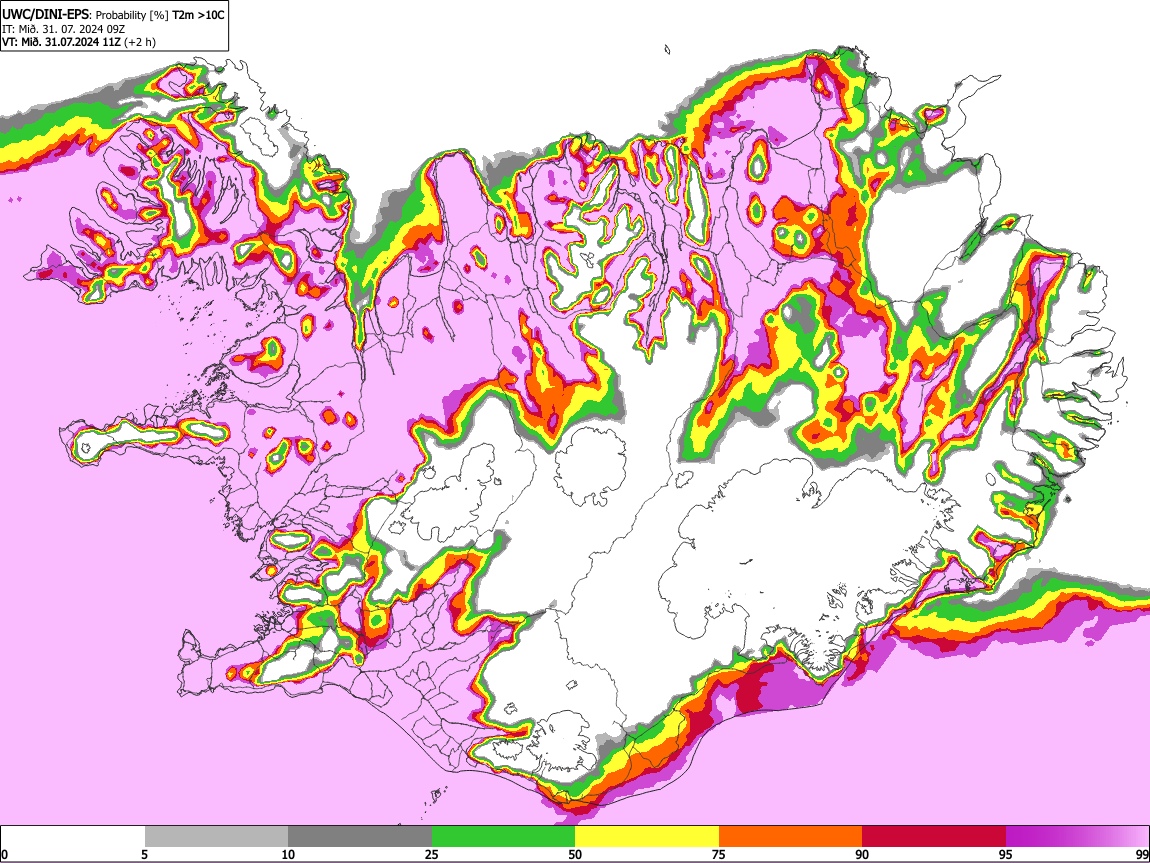Click the red 90–95% legend swatch
The height and width of the screenshot is (863, 1150).
click(x=934, y=837)
